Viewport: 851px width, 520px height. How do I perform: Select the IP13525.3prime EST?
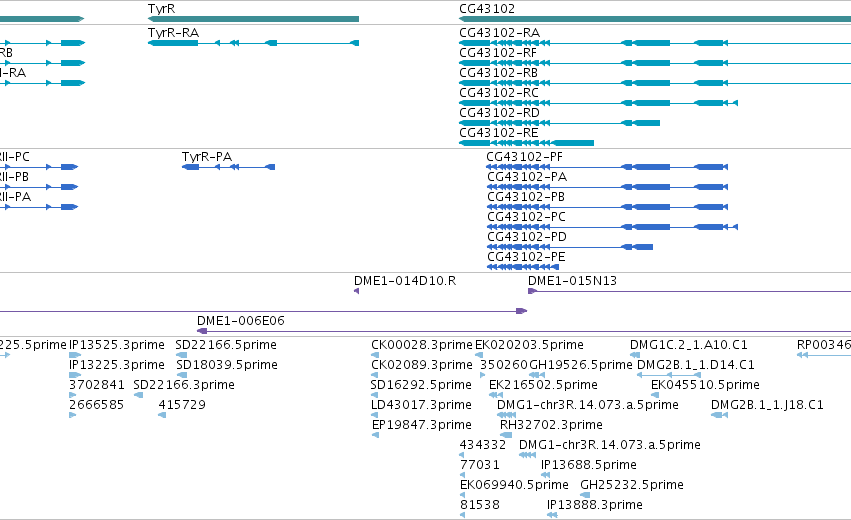pyautogui.click(x=117, y=345)
